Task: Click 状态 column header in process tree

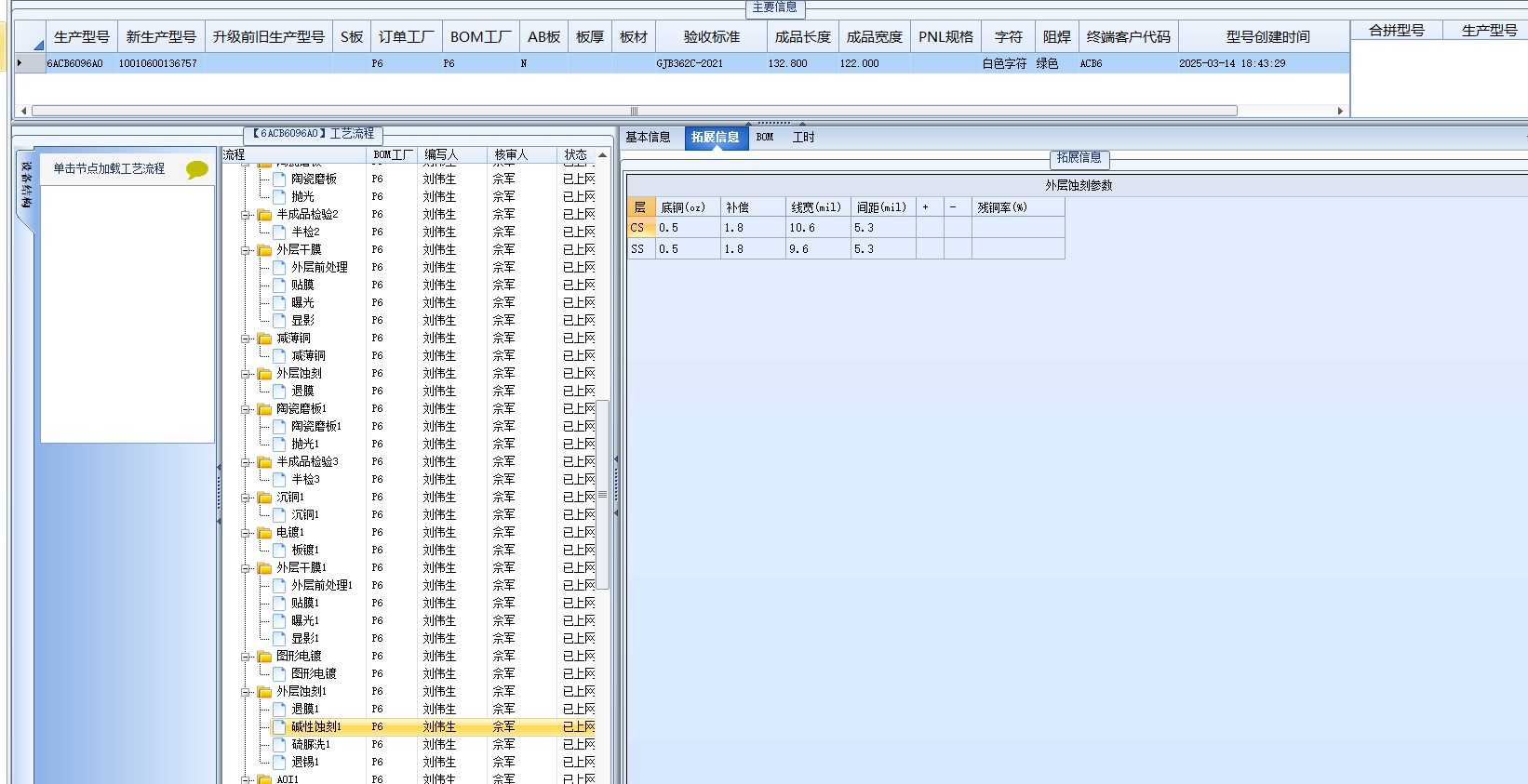Action: [x=576, y=154]
